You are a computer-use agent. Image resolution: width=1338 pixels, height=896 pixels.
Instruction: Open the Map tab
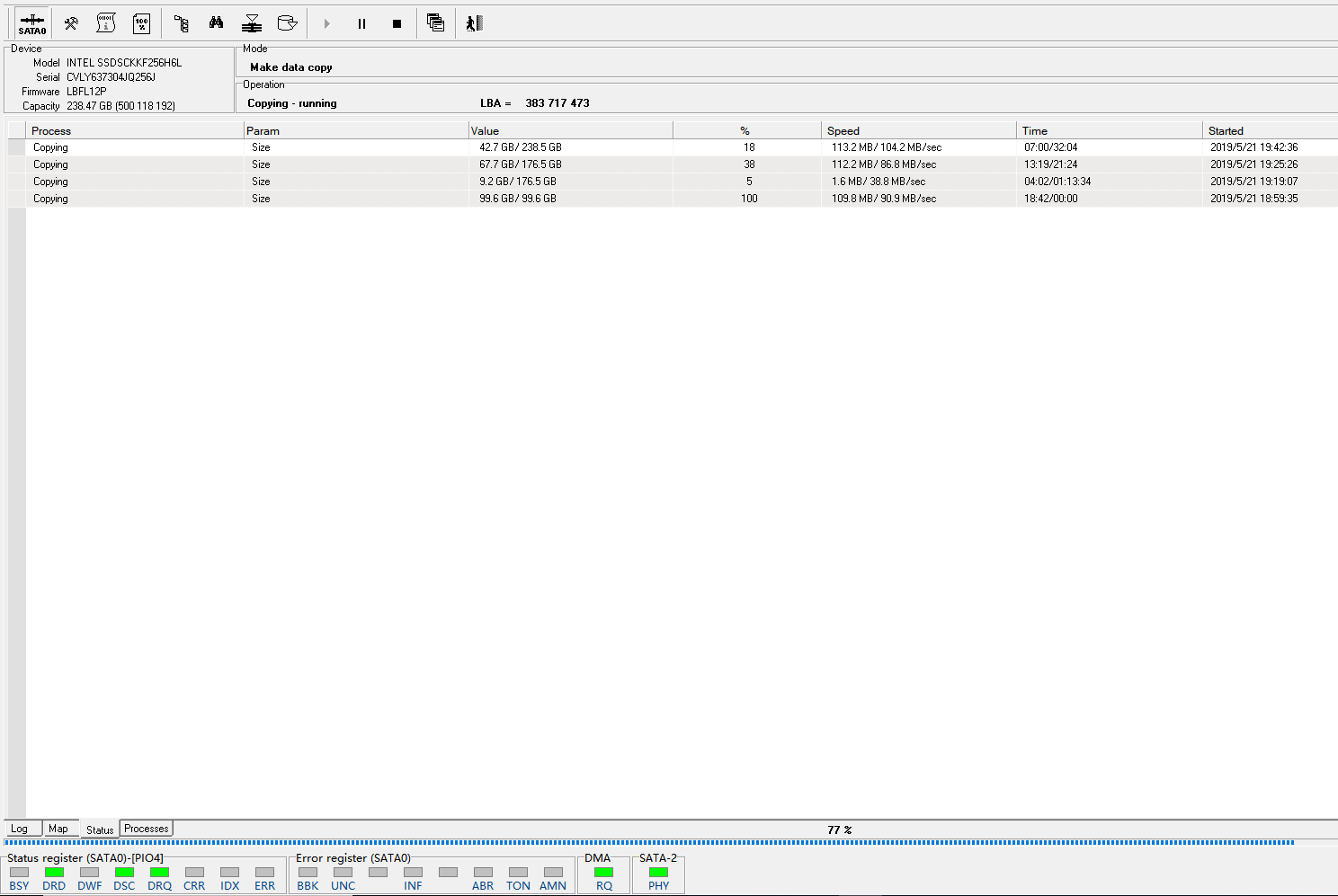(58, 829)
